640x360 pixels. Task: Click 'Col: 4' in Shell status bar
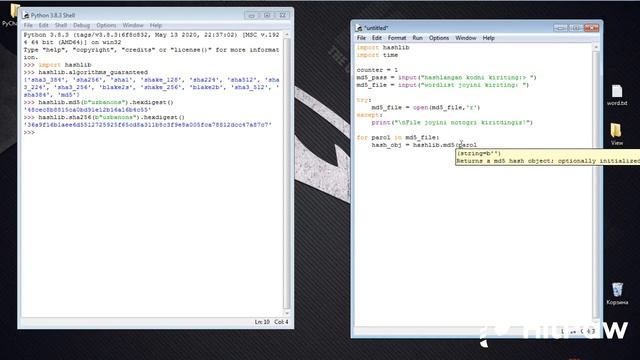click(x=281, y=322)
